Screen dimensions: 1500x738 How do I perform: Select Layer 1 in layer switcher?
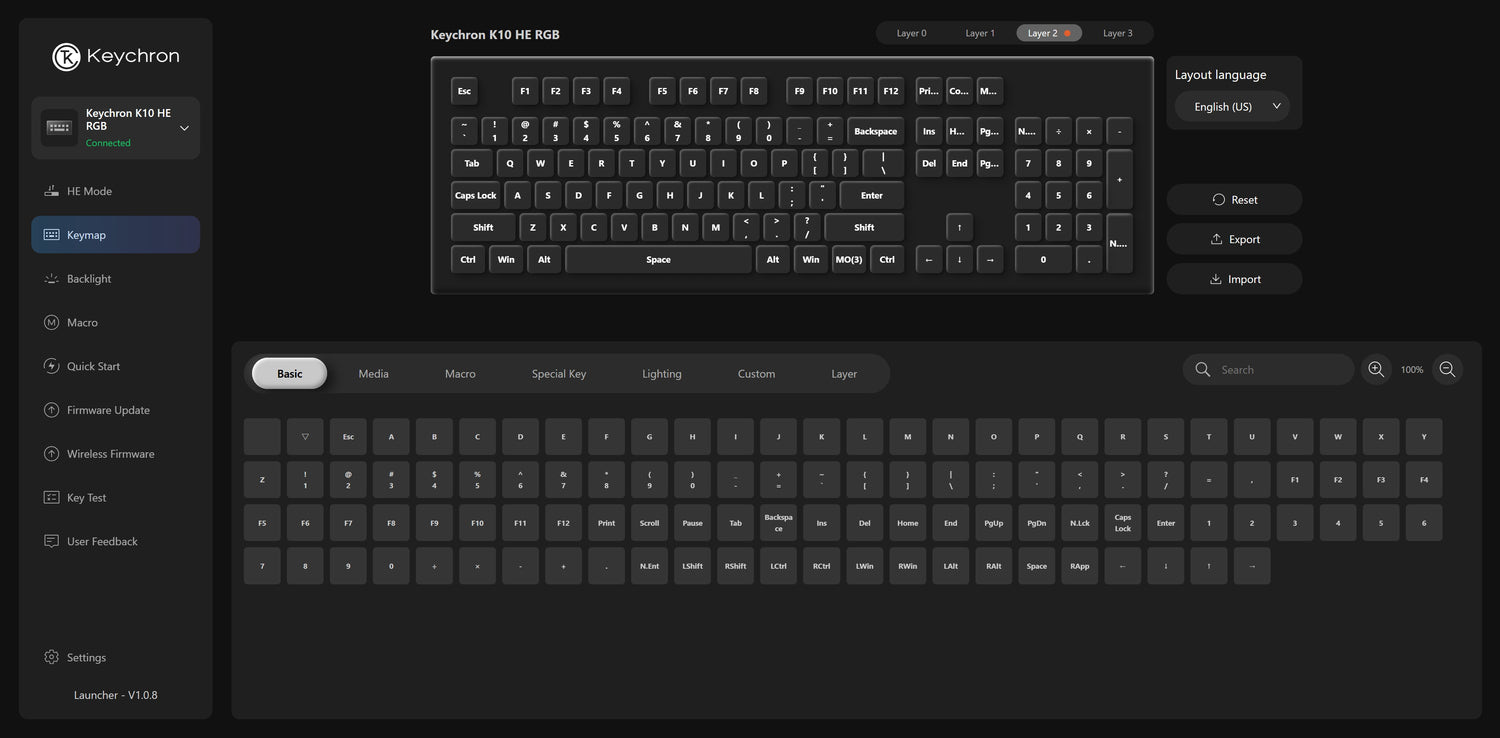click(x=979, y=33)
